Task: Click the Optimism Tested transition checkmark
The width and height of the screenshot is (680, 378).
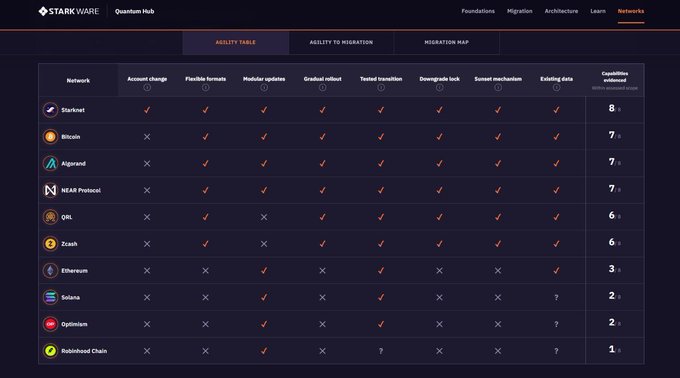Action: point(381,324)
